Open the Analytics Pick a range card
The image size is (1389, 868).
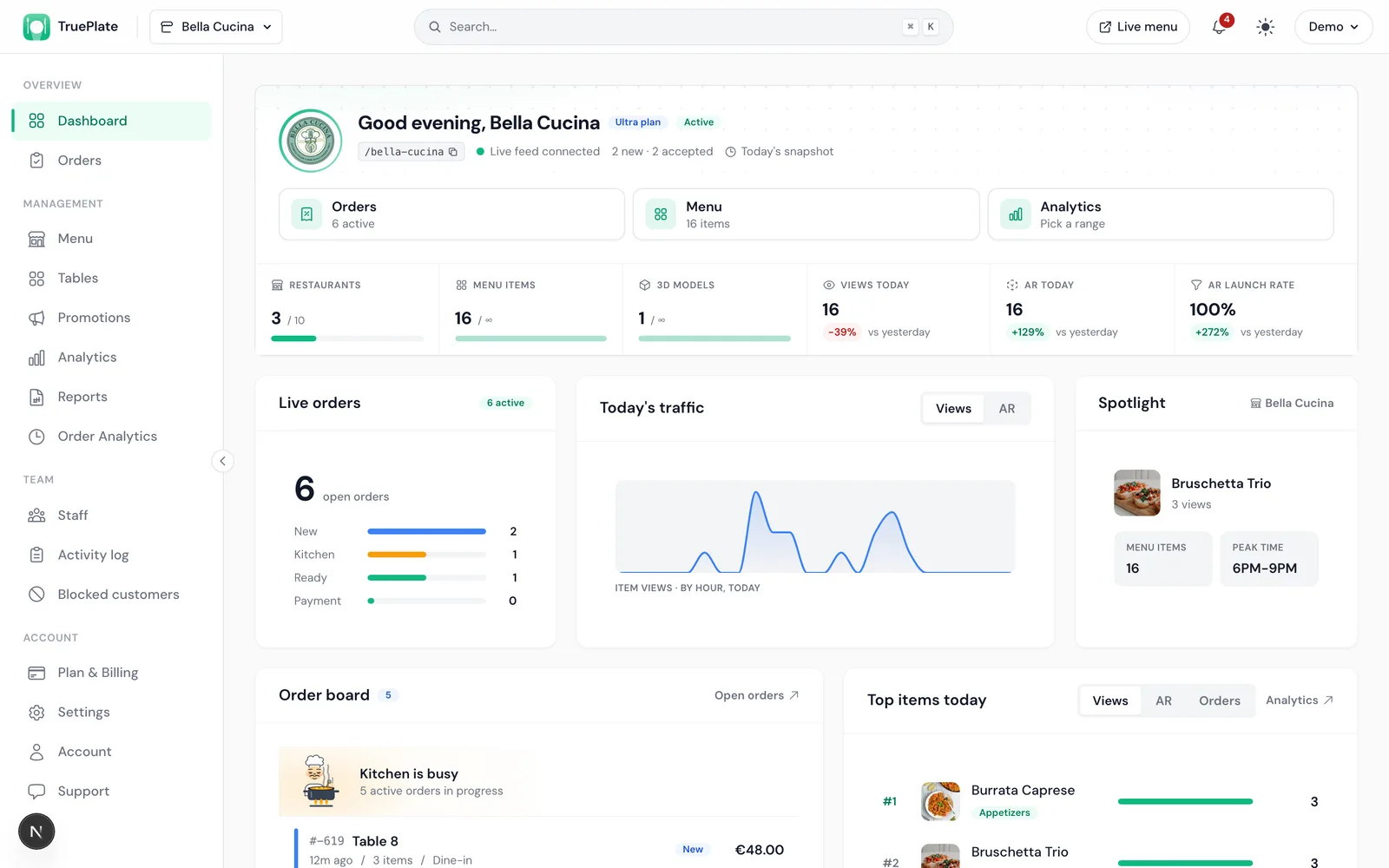1161,214
